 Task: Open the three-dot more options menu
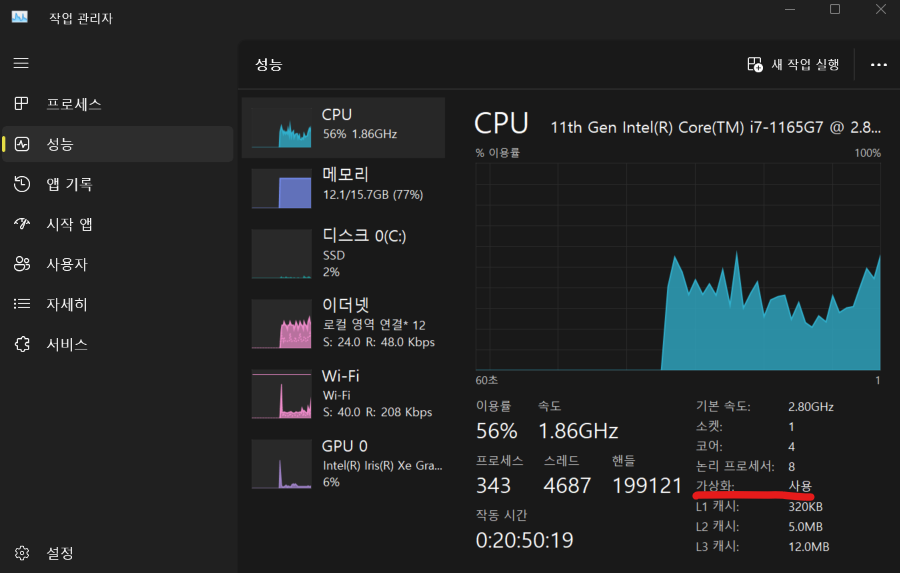pos(879,65)
